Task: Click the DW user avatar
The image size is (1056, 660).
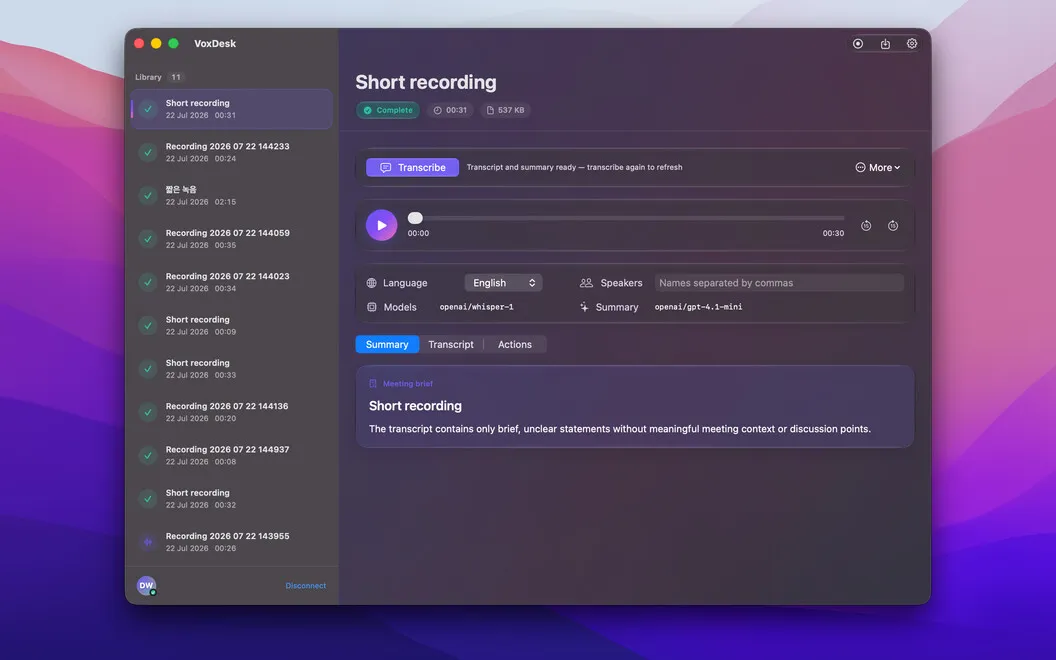Action: point(146,585)
